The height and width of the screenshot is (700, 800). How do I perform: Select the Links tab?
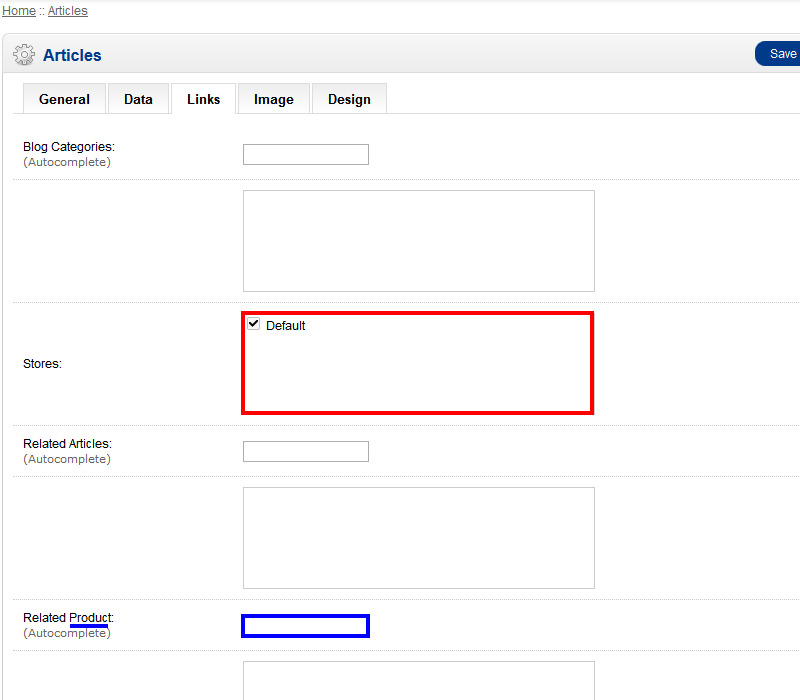click(203, 99)
